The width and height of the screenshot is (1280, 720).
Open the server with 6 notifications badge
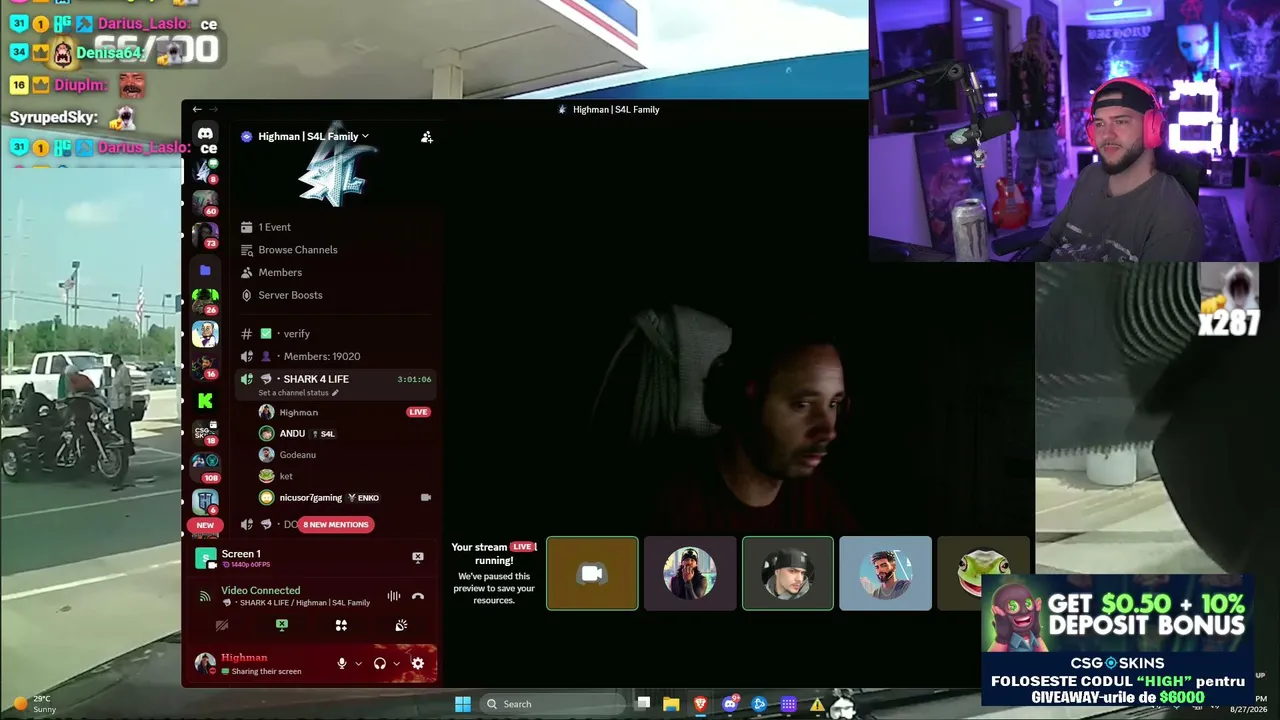pyautogui.click(x=205, y=501)
